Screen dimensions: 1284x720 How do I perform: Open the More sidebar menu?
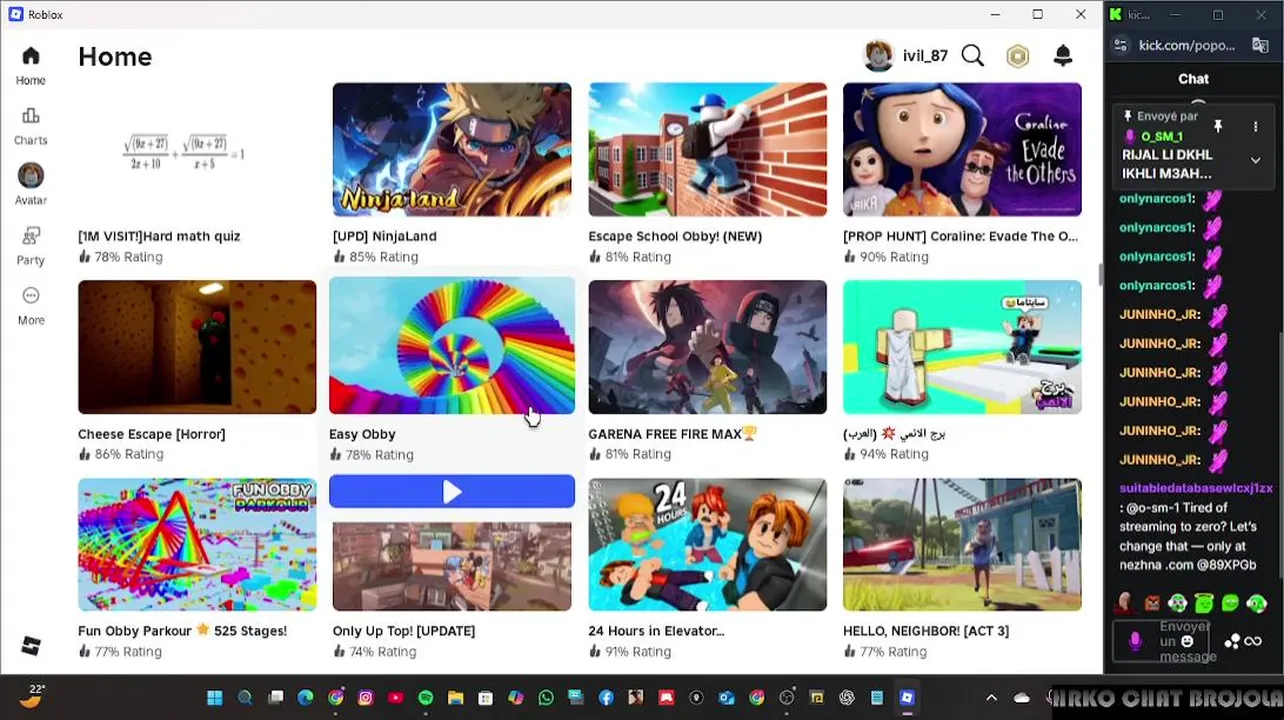tap(31, 306)
